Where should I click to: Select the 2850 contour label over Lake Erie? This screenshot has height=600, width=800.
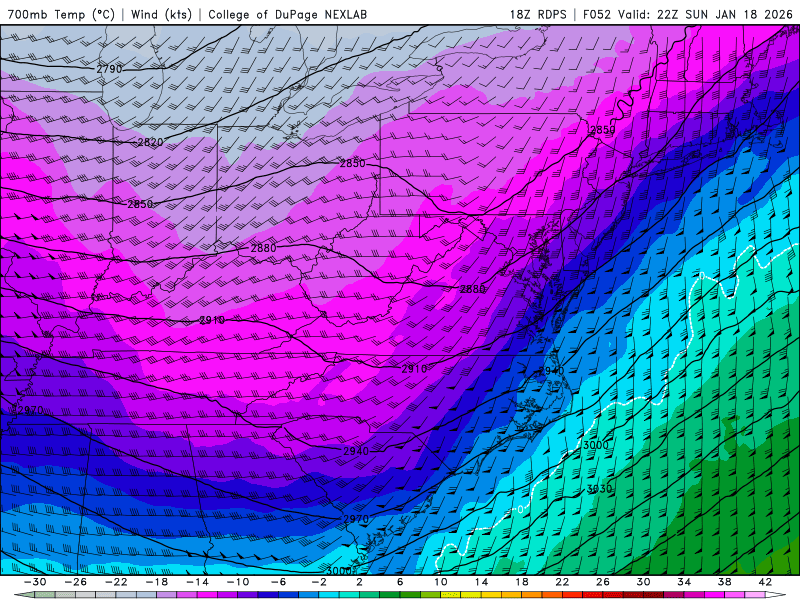[353, 163]
